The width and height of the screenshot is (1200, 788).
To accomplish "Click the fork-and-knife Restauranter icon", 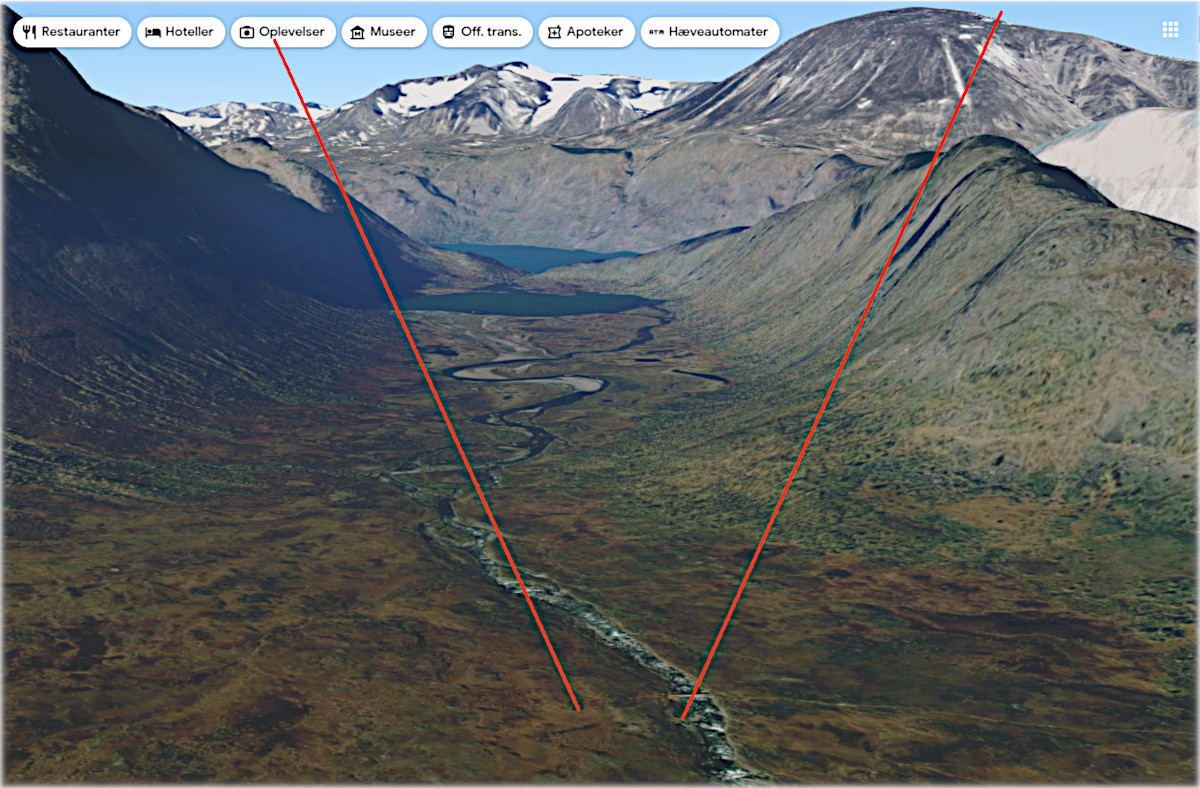I will click(x=29, y=32).
